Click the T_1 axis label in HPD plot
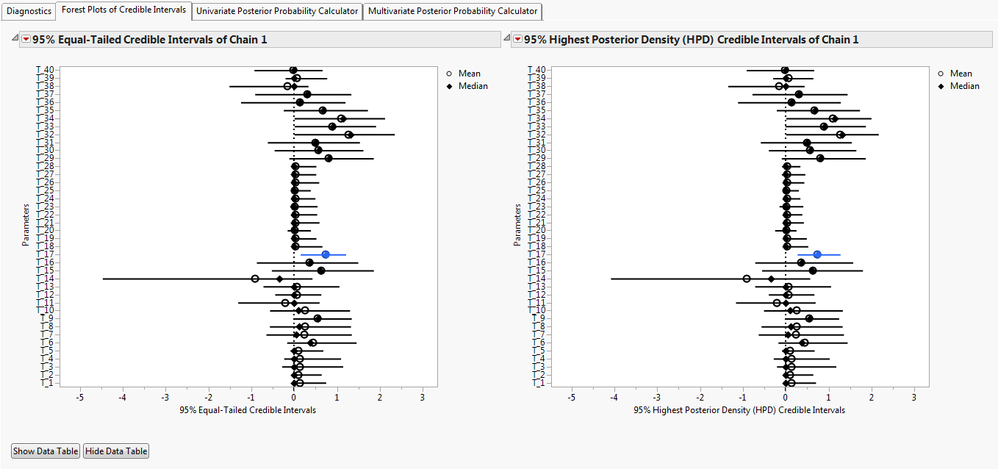The width and height of the screenshot is (998, 469). pyautogui.click(x=540, y=383)
